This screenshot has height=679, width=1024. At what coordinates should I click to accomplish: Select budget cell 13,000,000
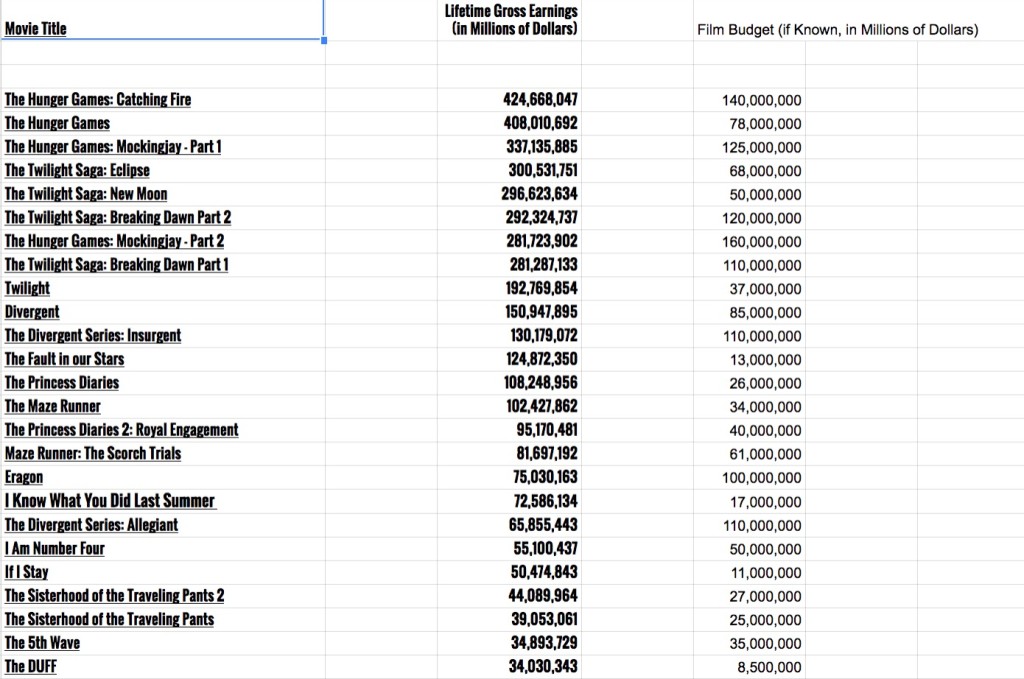coord(749,359)
